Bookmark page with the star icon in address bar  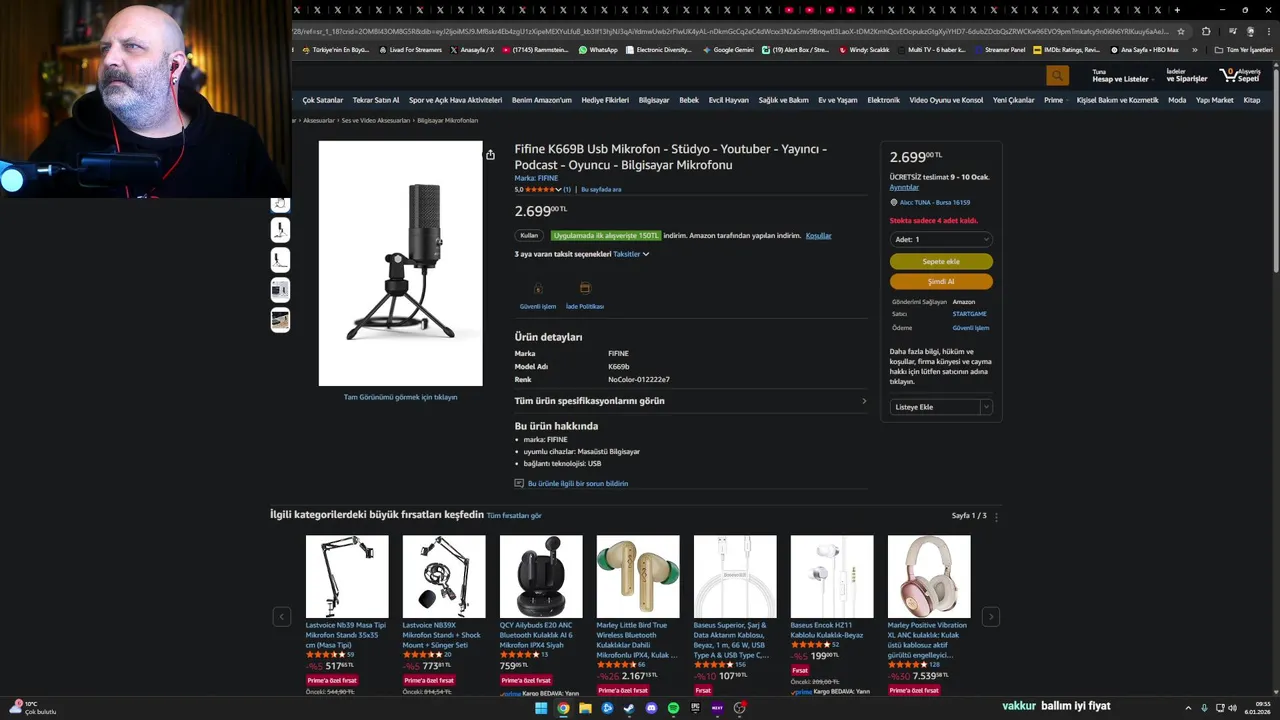click(1181, 31)
